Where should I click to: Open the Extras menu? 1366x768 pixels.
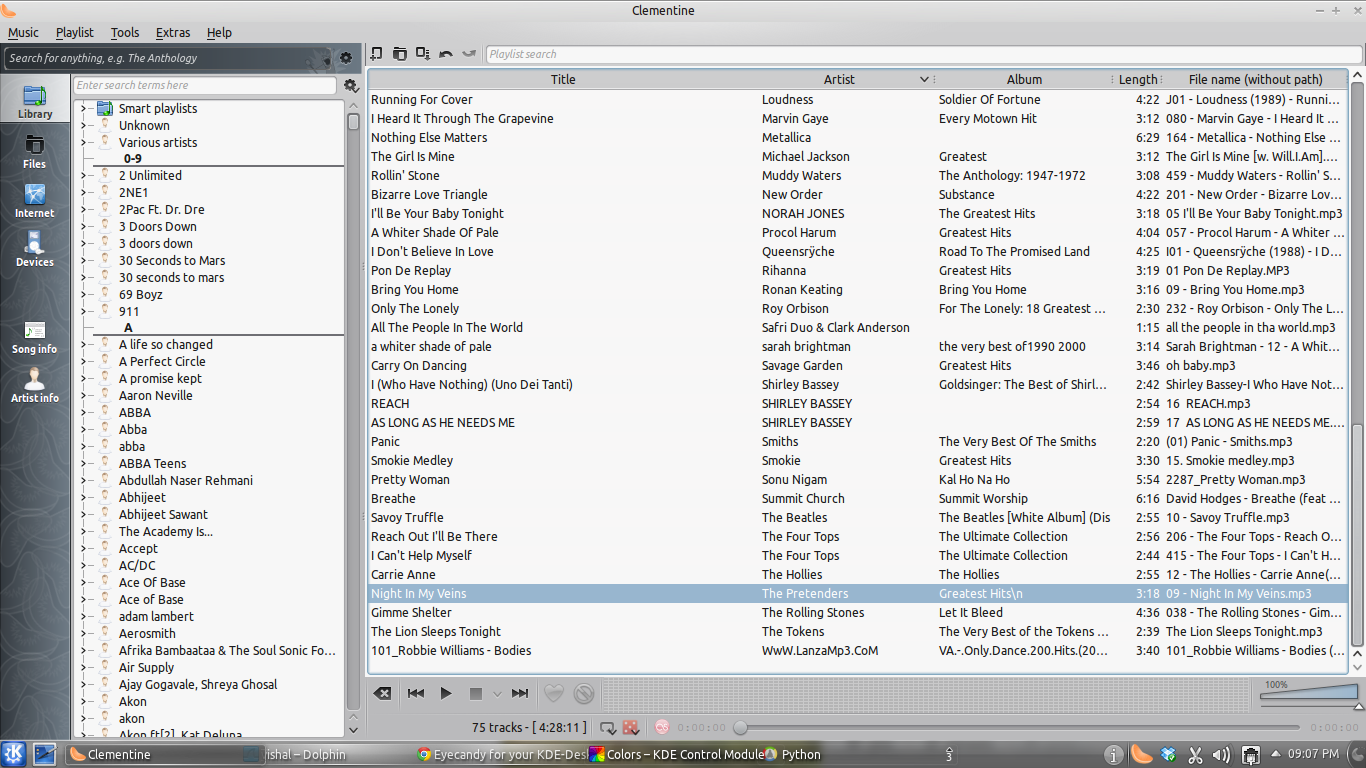(x=173, y=33)
